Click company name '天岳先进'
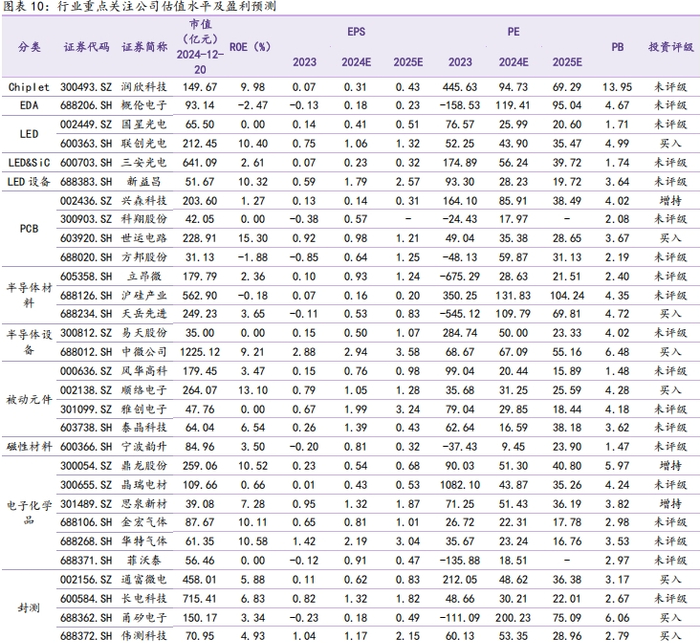This screenshot has height=643, width=700. (144, 314)
